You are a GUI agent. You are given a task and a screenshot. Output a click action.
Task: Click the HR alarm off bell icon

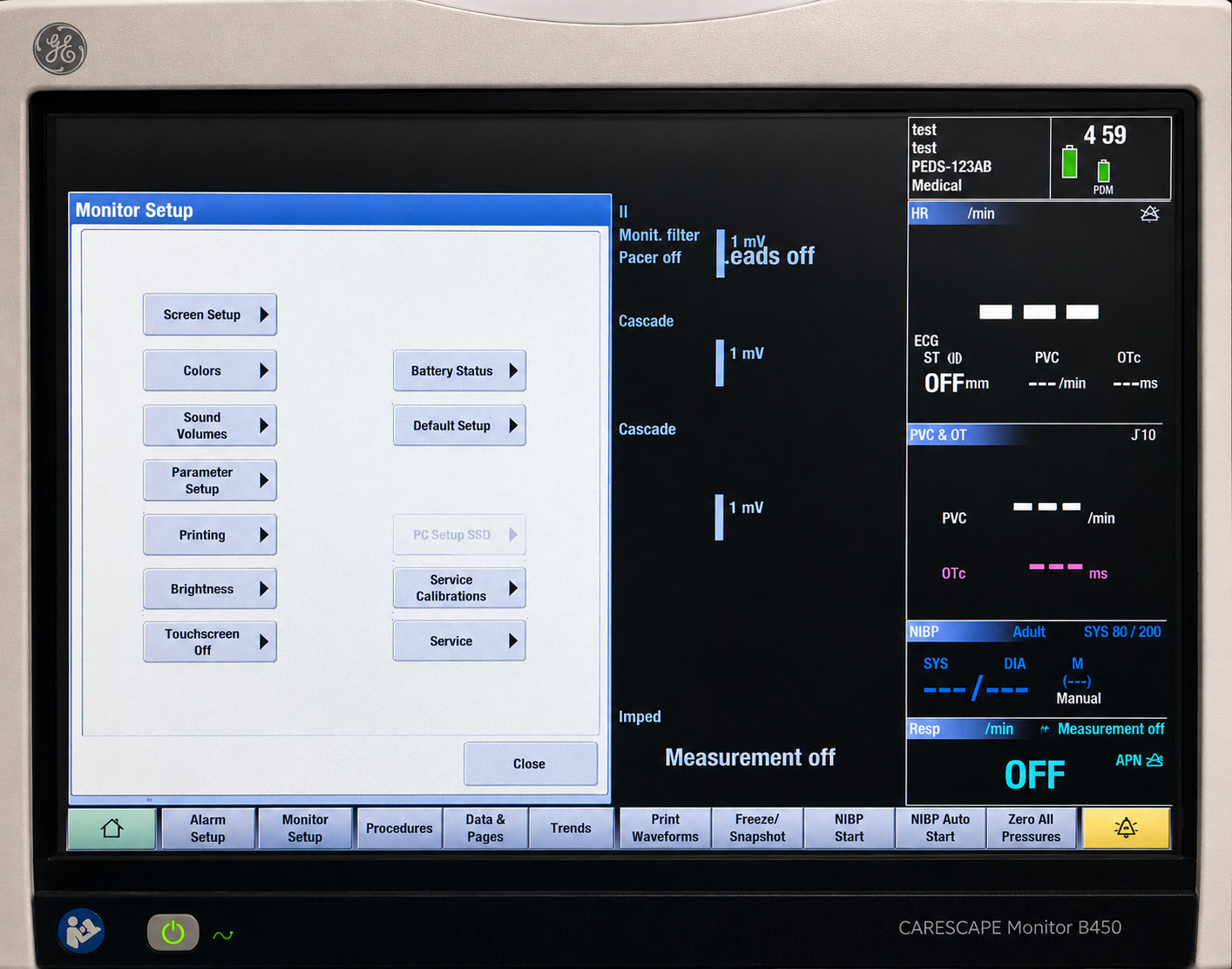(1149, 213)
